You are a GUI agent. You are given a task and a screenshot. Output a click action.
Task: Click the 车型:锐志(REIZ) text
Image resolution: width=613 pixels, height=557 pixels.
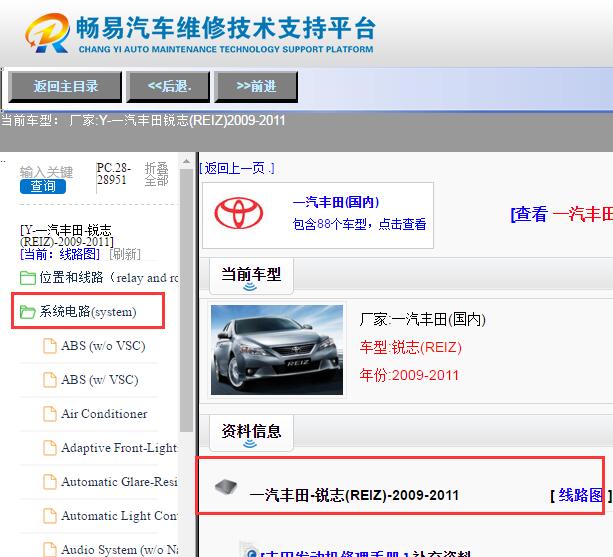[x=410, y=347]
